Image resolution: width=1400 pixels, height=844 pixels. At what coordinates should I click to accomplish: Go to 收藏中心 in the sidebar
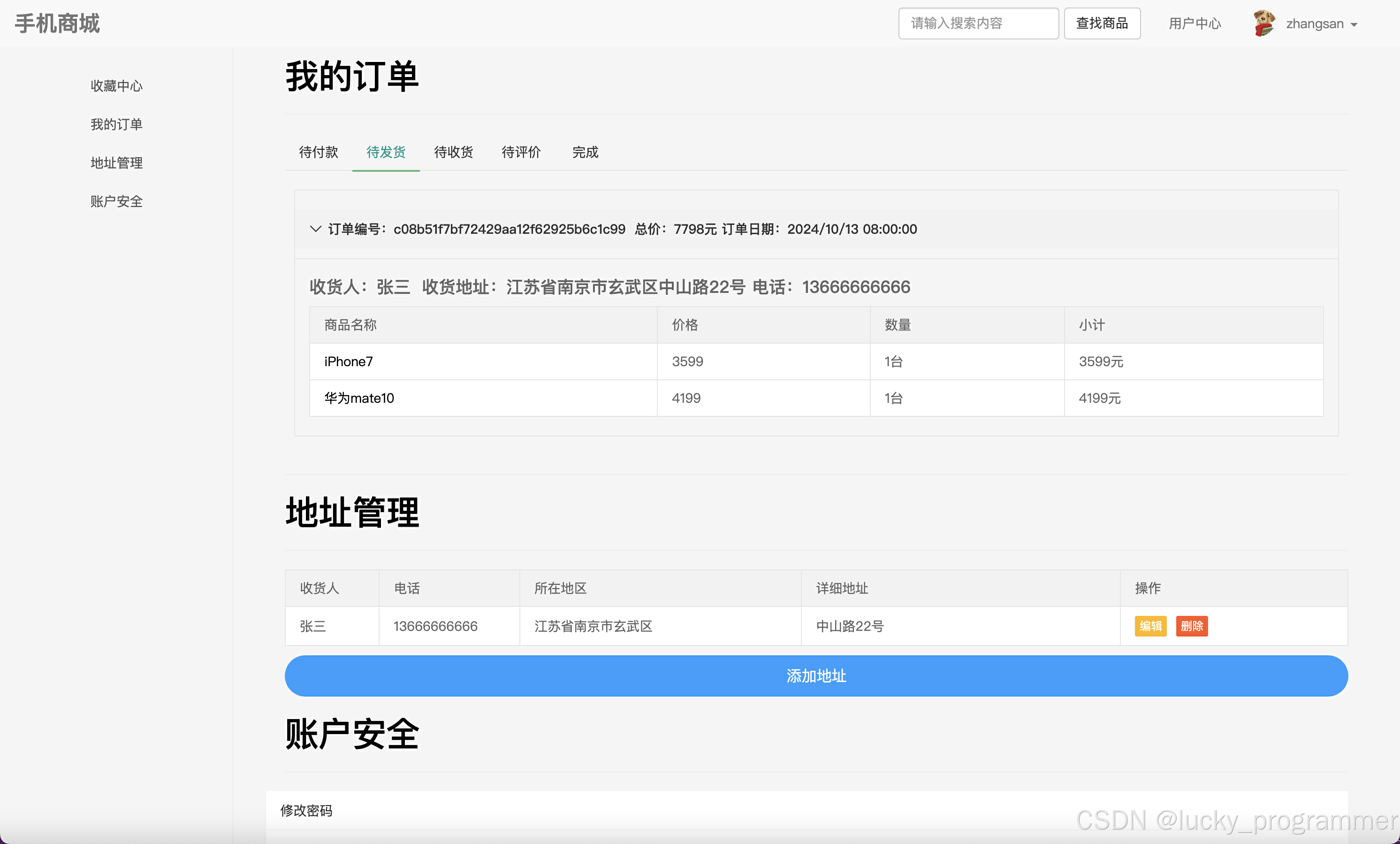116,86
